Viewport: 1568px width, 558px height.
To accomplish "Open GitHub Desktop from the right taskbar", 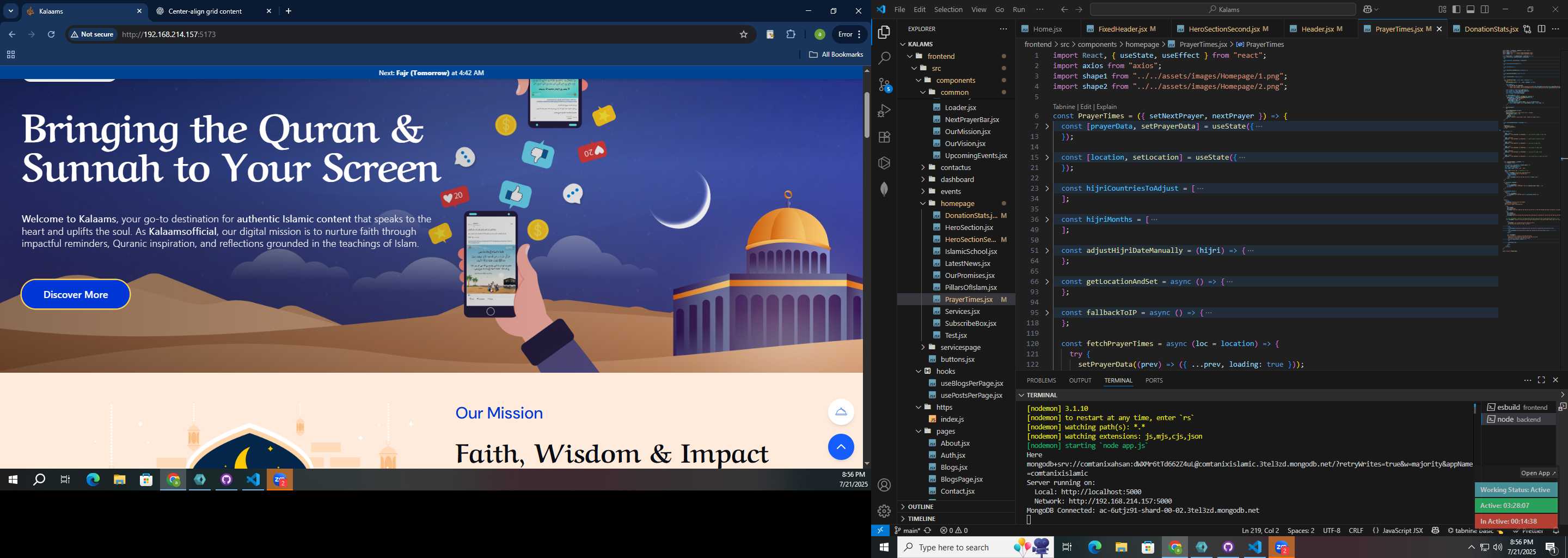I will click(1228, 547).
